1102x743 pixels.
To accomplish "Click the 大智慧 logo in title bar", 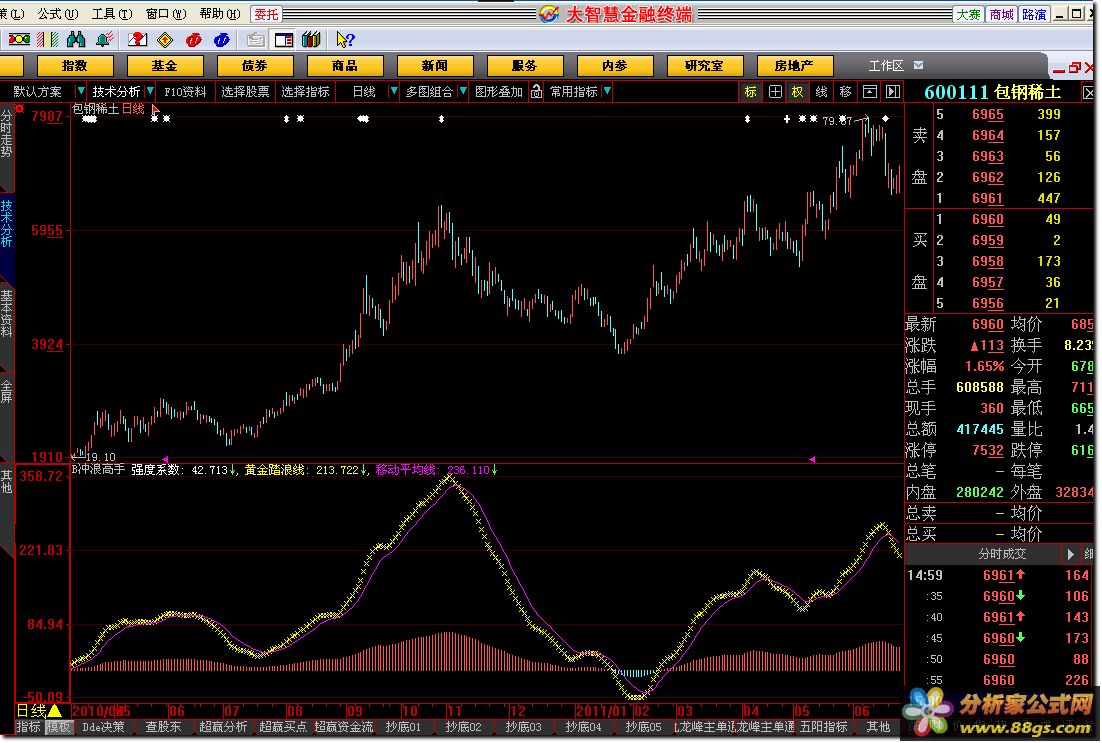I will (549, 14).
